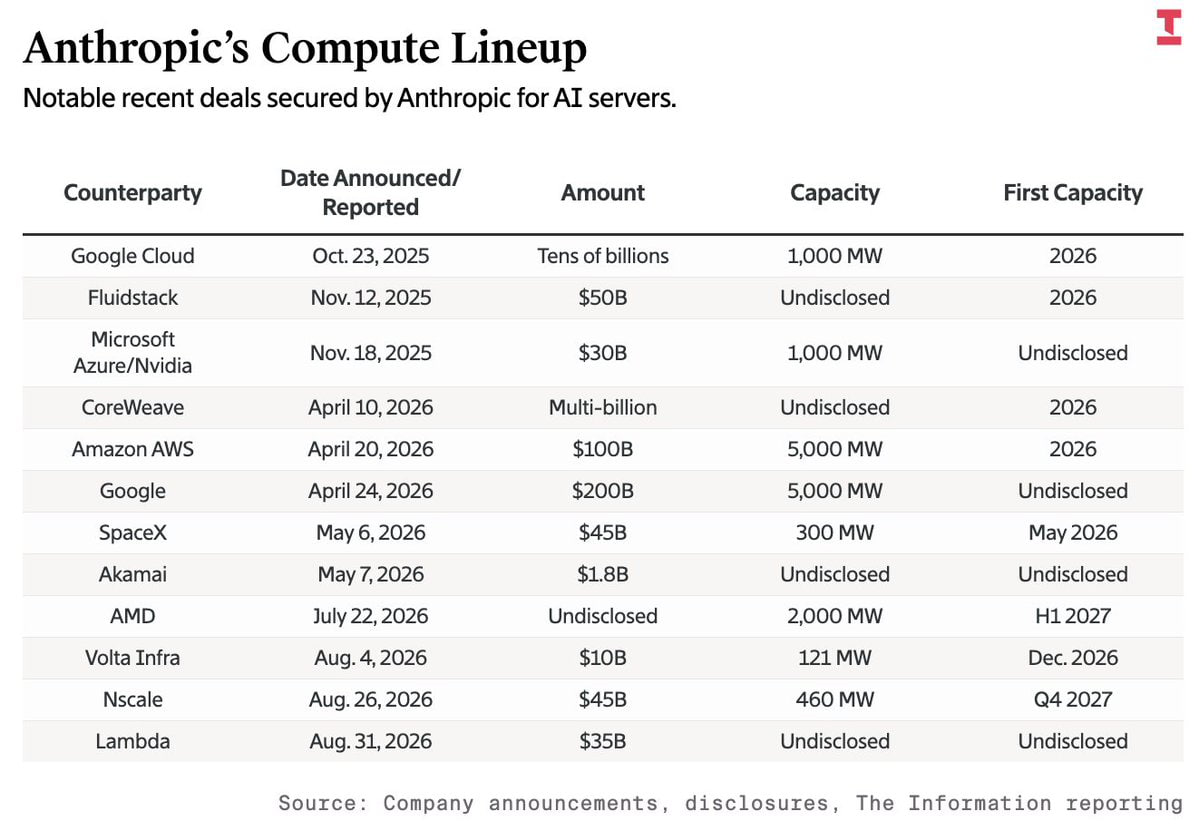This screenshot has width=1199, height=831.
Task: Click the Amount column header
Action: click(x=603, y=193)
